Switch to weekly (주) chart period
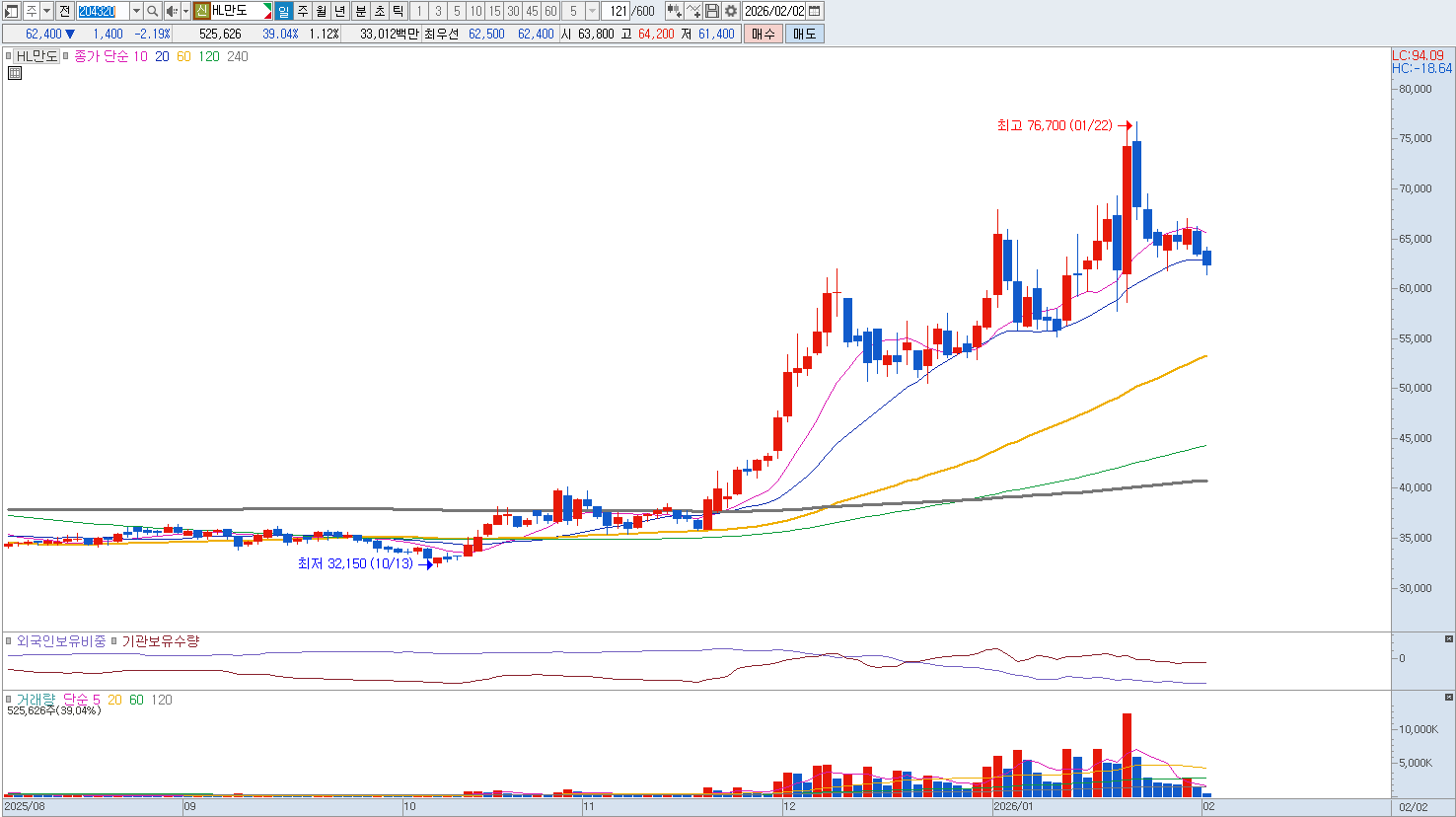The height and width of the screenshot is (817, 1456). 303,11
